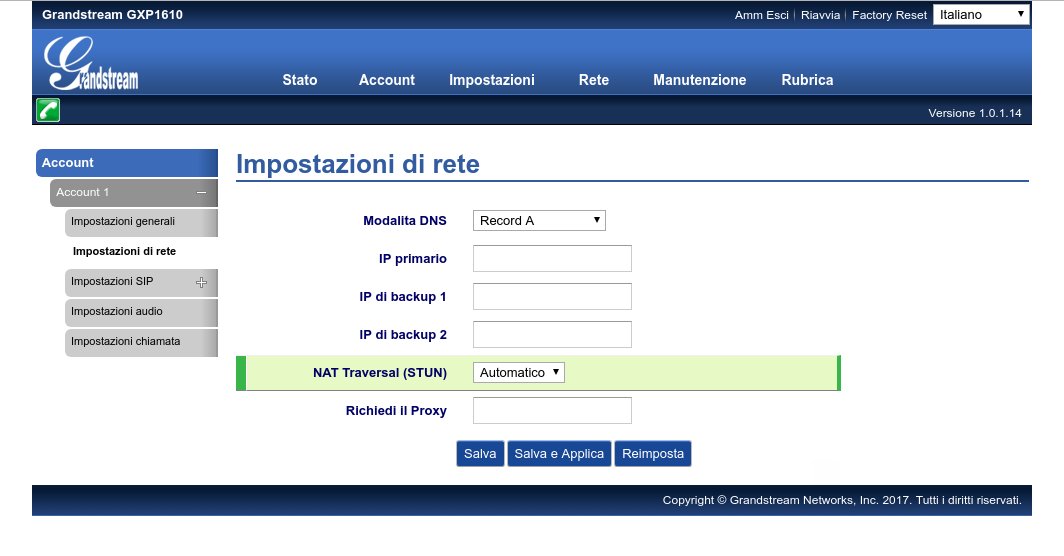Click the Salva e Applica button
The image size is (1064, 556).
point(559,453)
